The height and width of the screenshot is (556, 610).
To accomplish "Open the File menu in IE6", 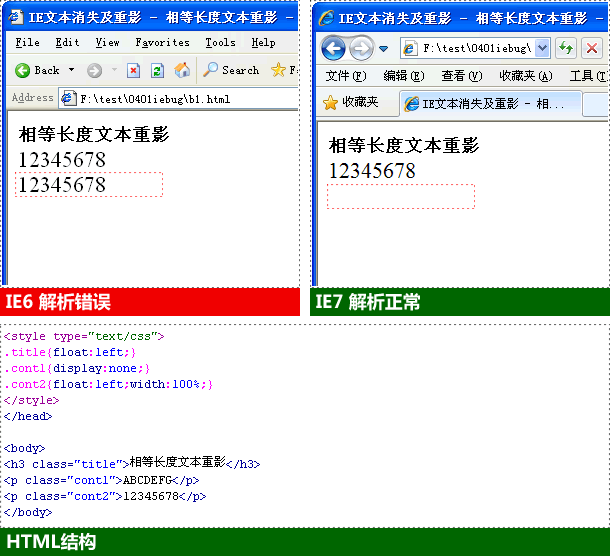I will click(27, 43).
